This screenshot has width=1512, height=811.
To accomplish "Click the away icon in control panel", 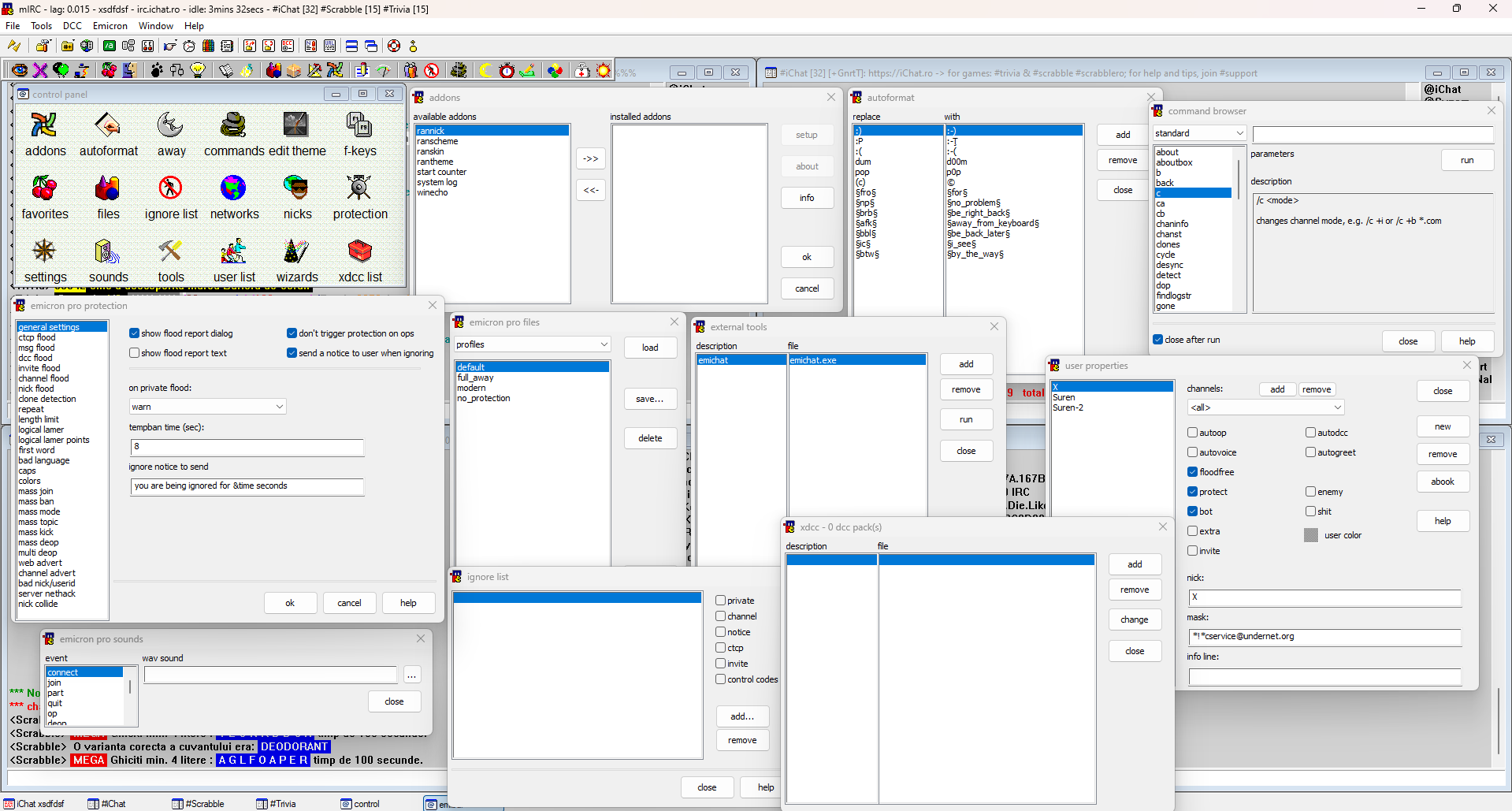I will (171, 135).
